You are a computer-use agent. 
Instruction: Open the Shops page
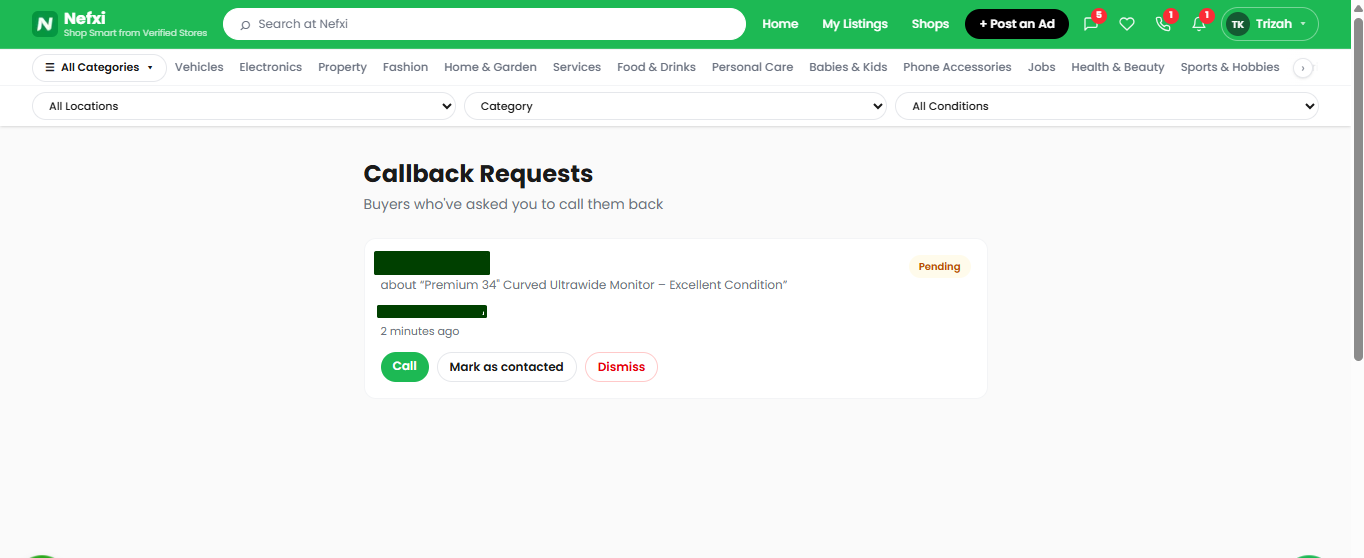pos(930,24)
